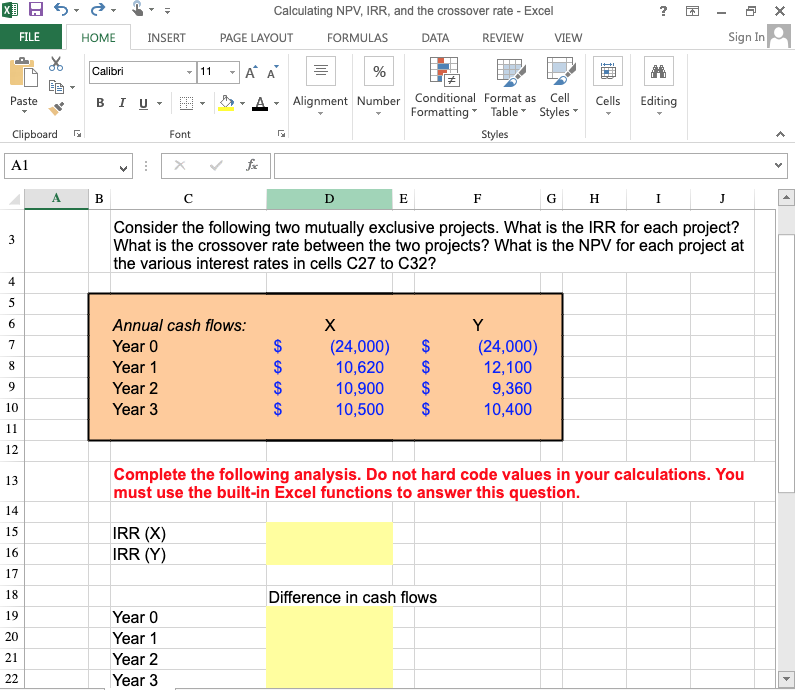
Task: Click the Paste clipboard icon
Action: pos(23,73)
